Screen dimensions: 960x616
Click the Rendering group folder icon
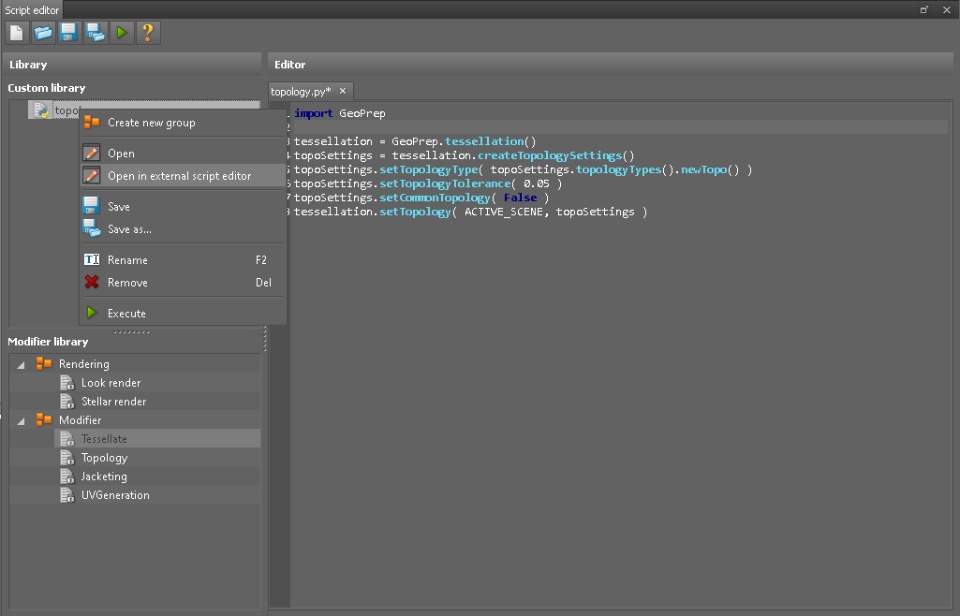tap(44, 364)
